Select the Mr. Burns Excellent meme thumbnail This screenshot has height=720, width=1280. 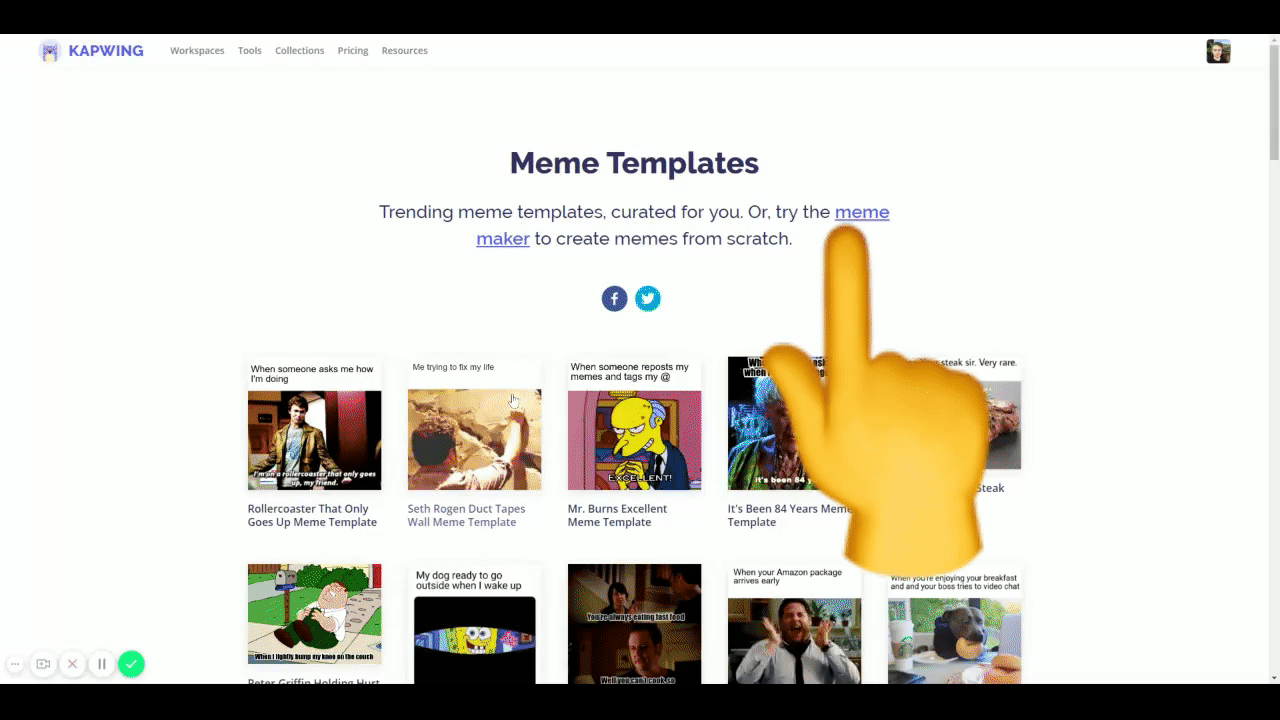pos(634,439)
